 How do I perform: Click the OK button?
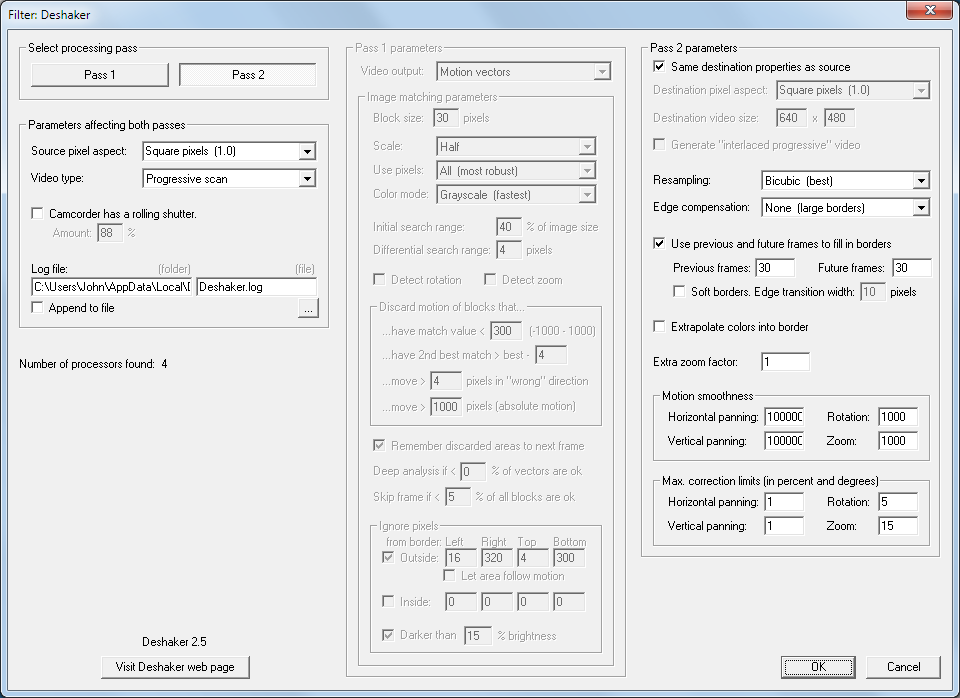[818, 667]
